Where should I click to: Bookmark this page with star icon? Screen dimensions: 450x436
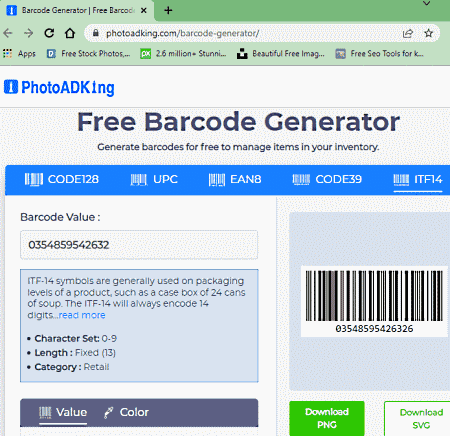tap(429, 33)
